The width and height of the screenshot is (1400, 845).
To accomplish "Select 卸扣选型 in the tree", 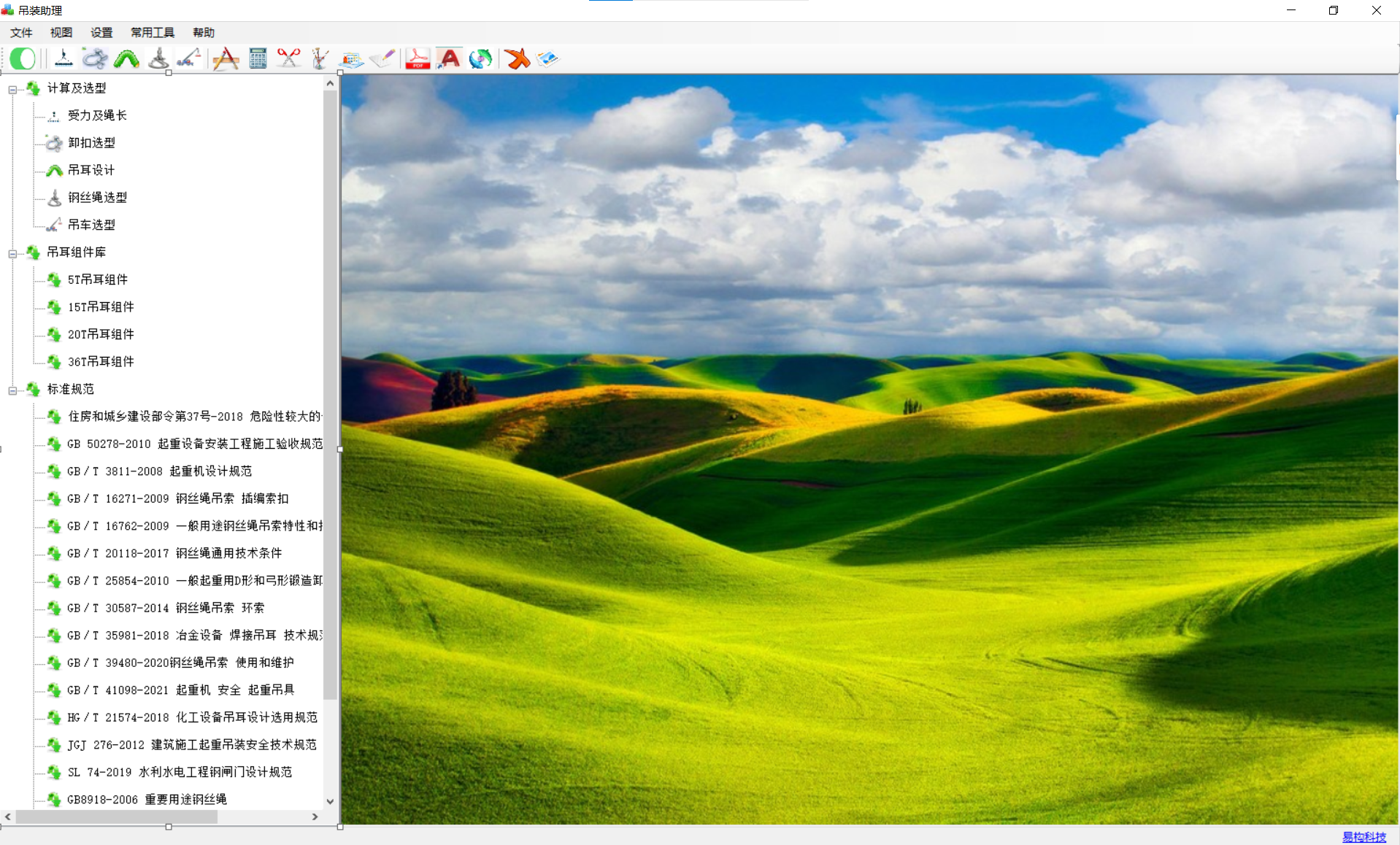I will (91, 142).
